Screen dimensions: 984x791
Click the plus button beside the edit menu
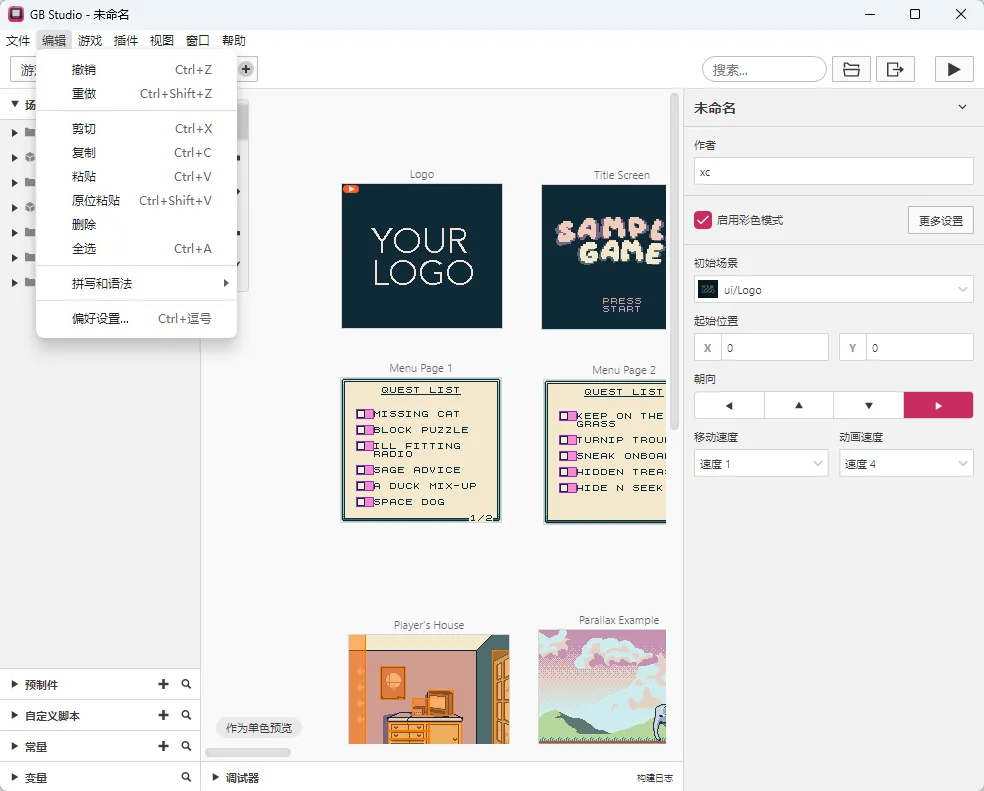coord(246,69)
